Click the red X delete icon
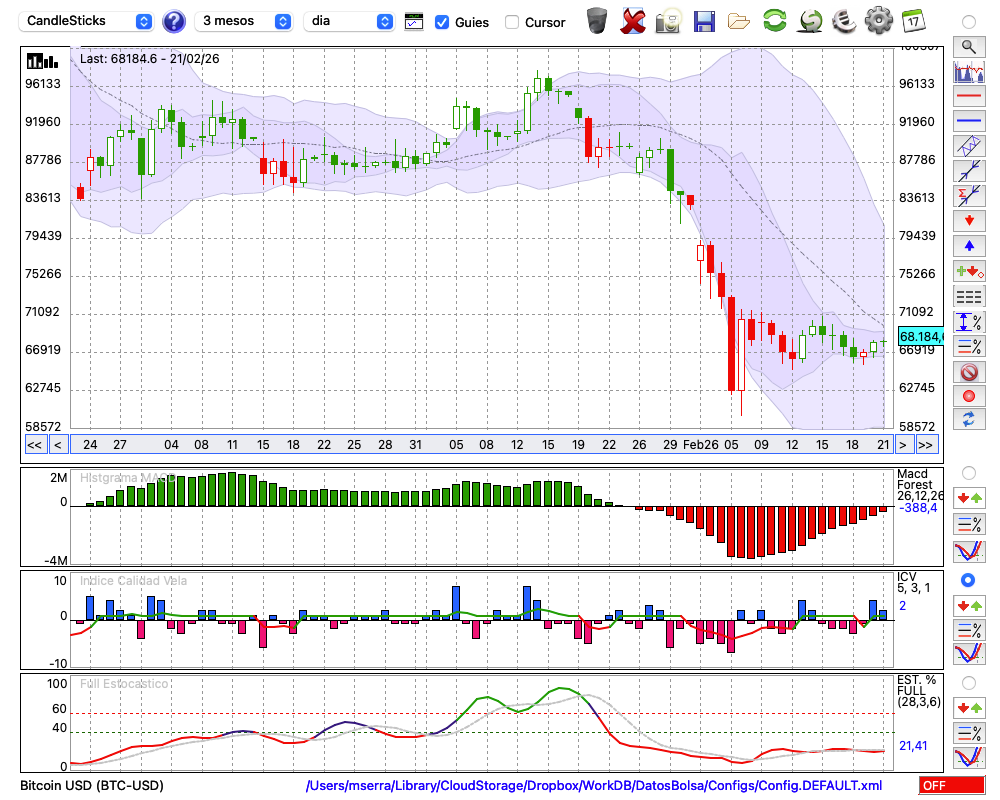 (633, 21)
